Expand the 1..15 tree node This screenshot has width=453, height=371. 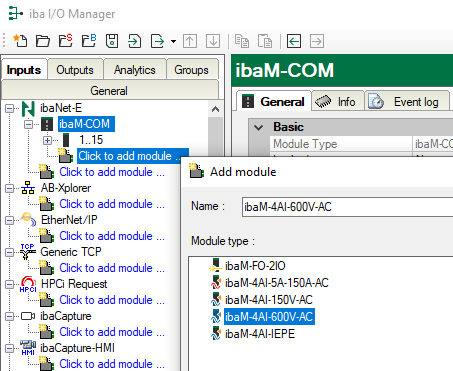[x=48, y=140]
